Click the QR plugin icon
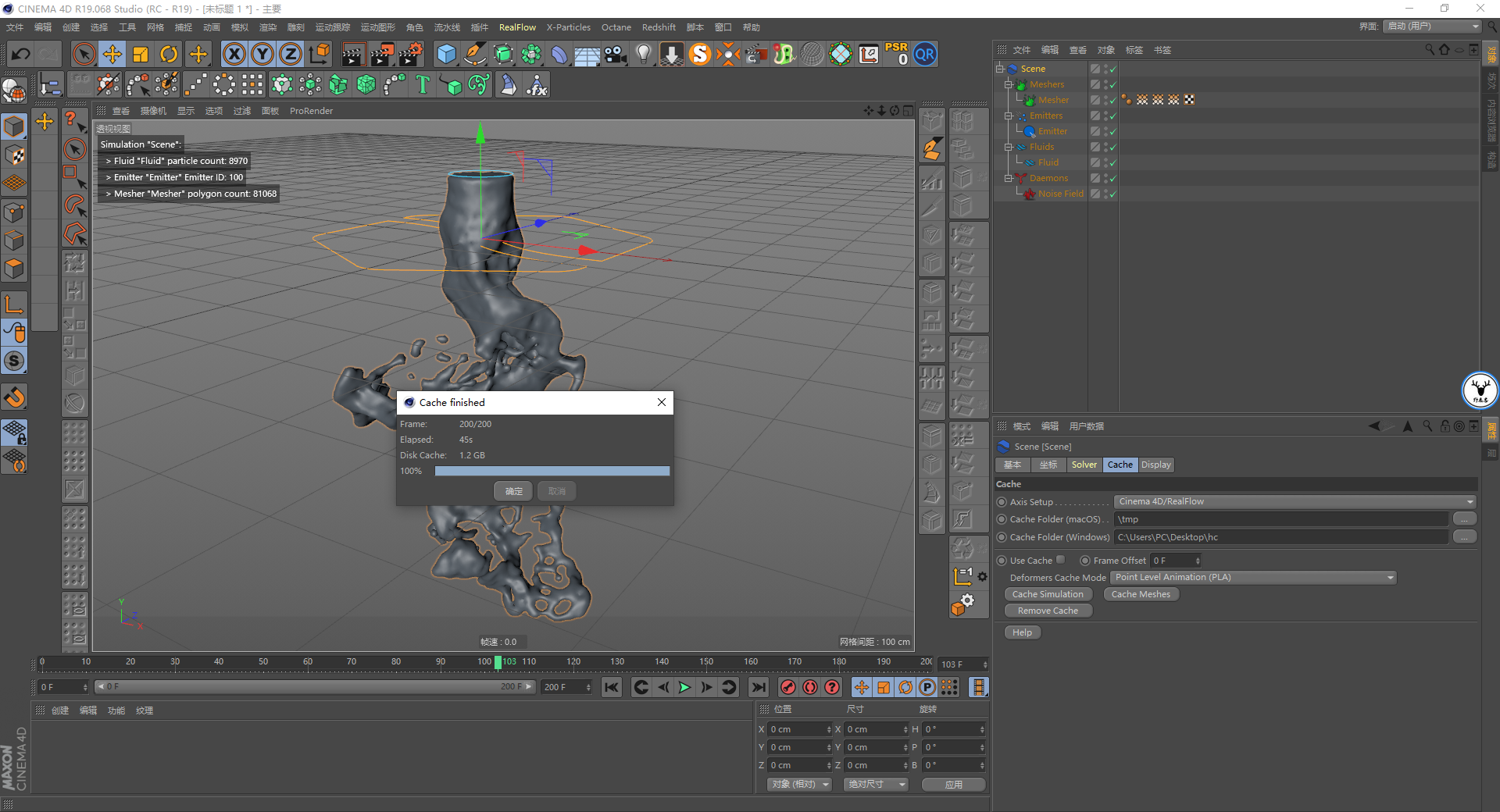This screenshot has height=812, width=1500. pyautogui.click(x=925, y=55)
